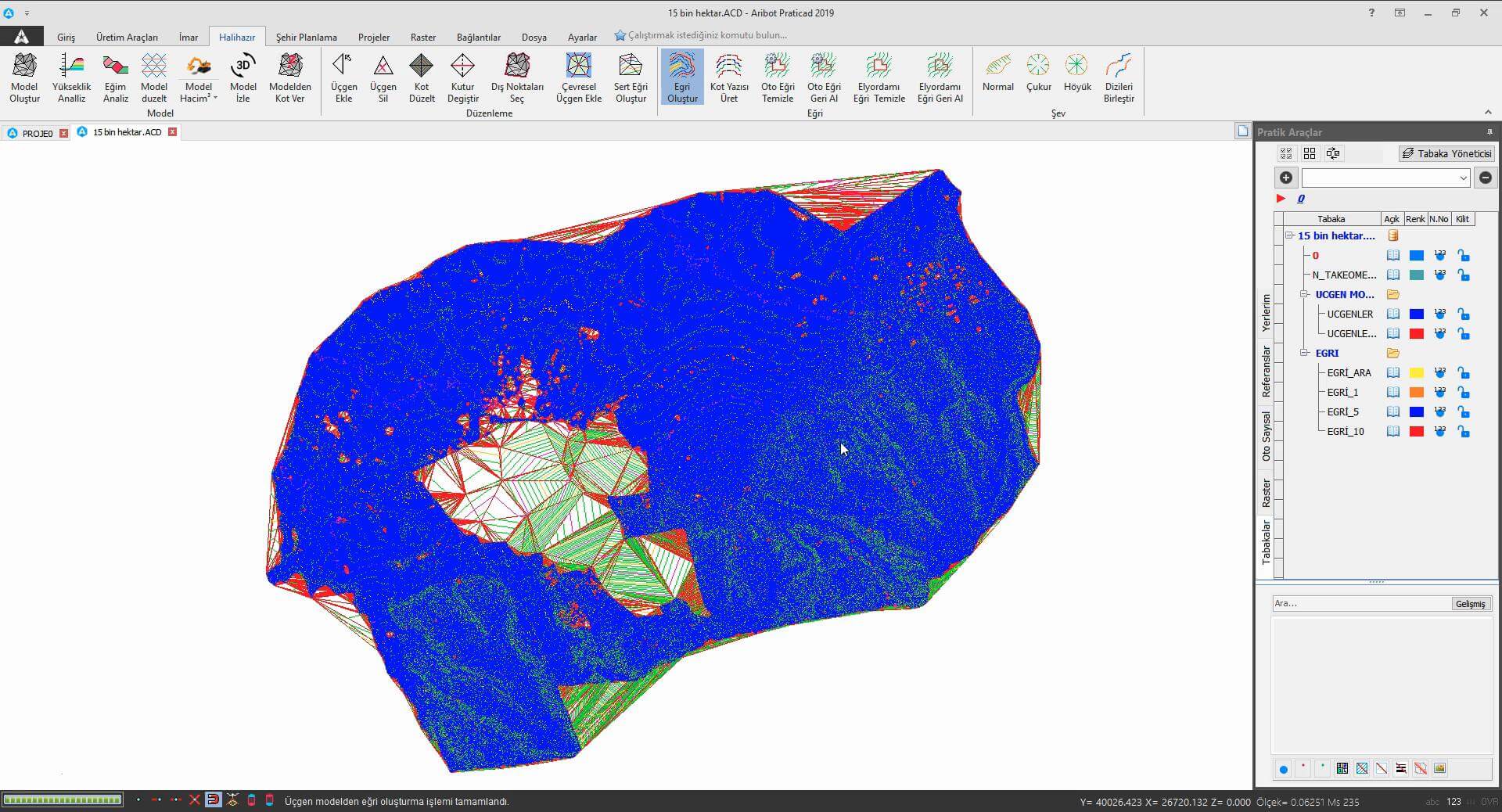Choose the Çukur şev tool

click(x=1038, y=74)
